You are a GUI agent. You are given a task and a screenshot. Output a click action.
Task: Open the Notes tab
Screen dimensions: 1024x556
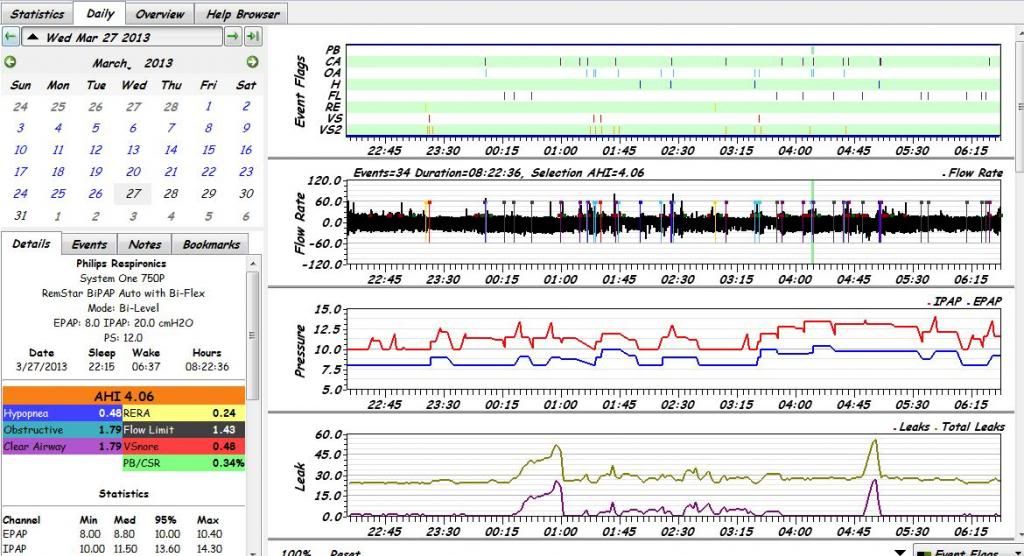click(x=144, y=244)
